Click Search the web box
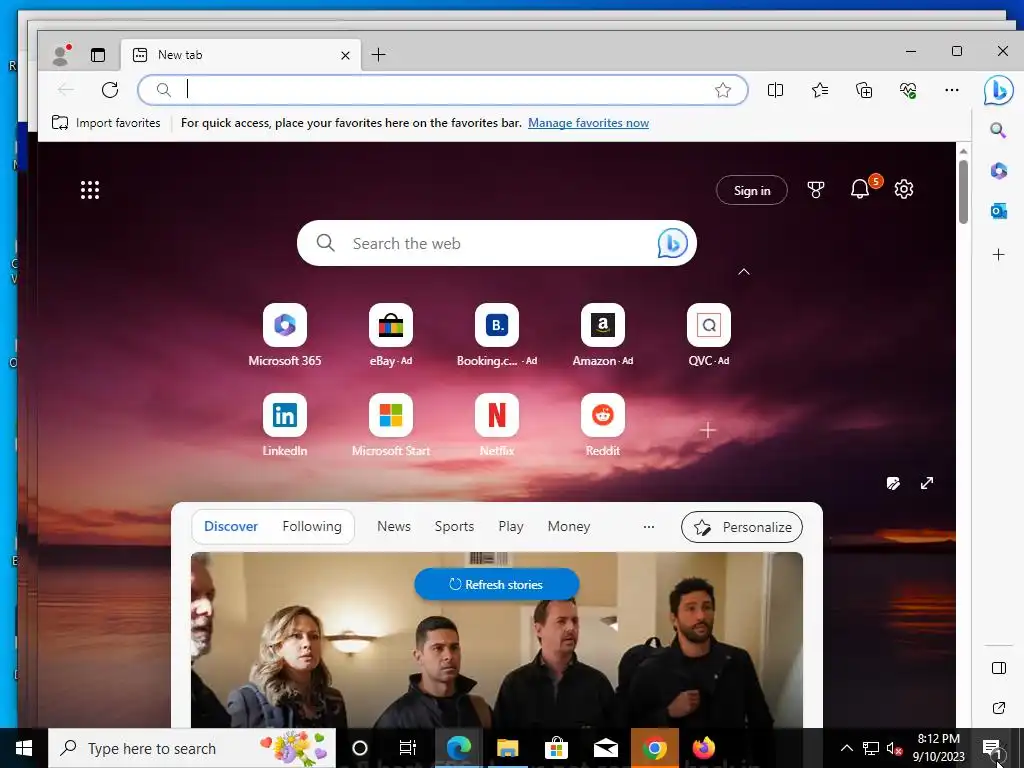1024x768 pixels. pos(496,243)
